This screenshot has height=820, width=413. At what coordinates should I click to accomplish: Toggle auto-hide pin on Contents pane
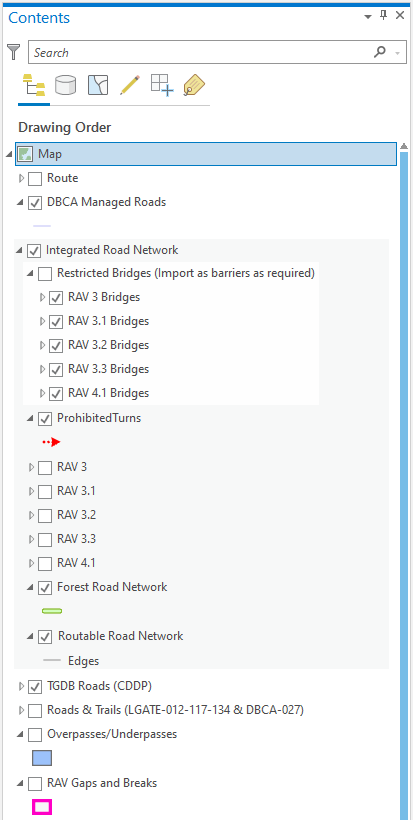384,15
